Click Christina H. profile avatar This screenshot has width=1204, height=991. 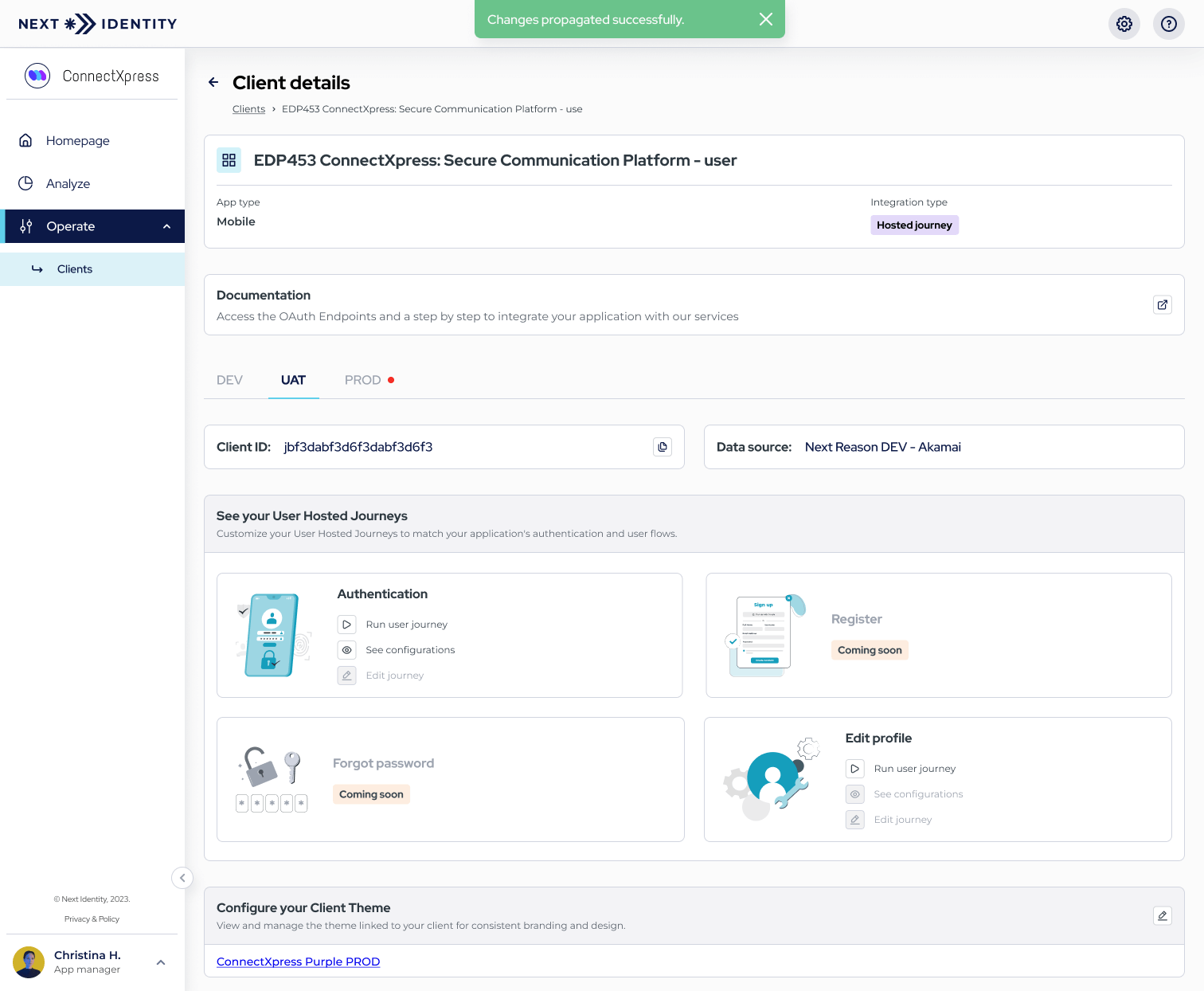tap(29, 962)
